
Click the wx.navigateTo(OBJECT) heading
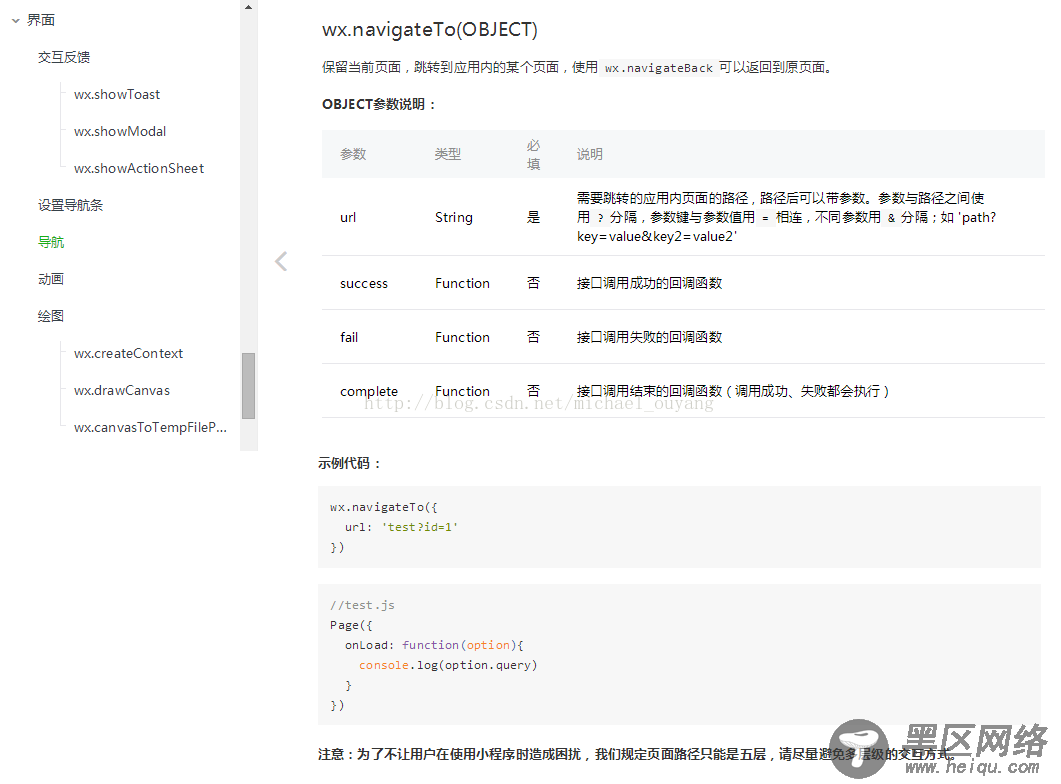coord(430,30)
